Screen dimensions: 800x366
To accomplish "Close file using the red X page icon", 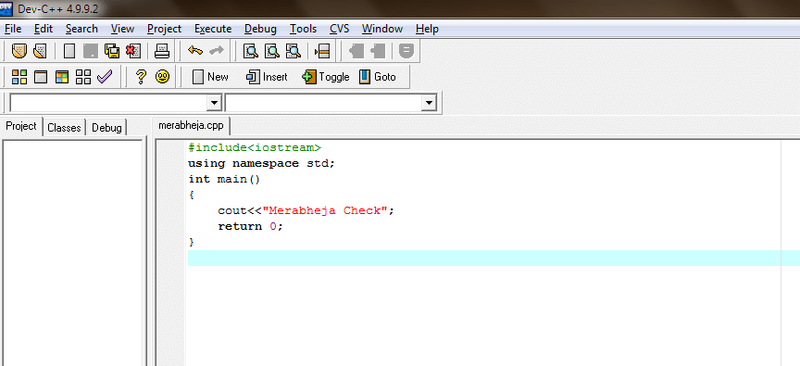I will point(133,51).
